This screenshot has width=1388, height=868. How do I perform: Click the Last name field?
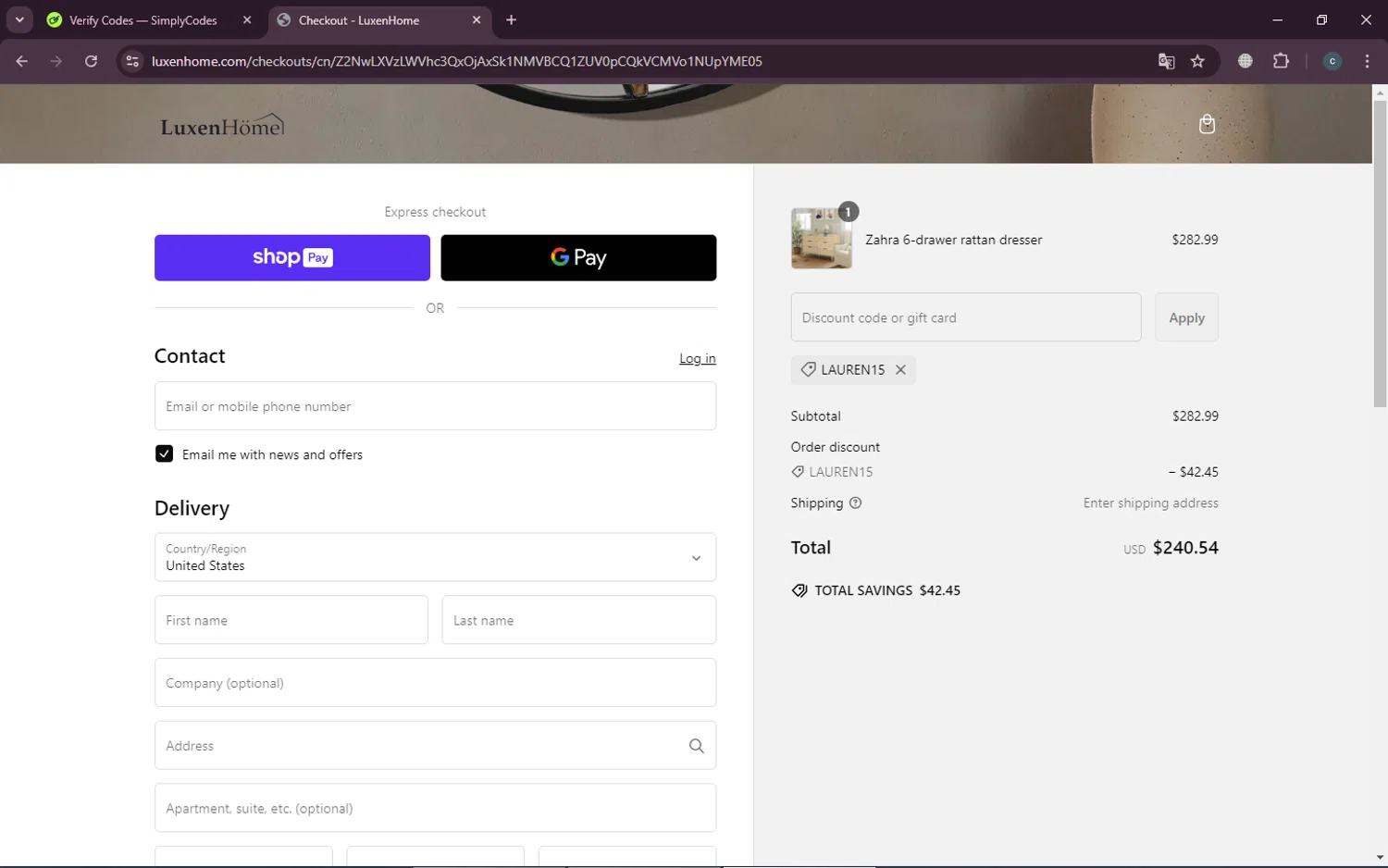tap(579, 620)
